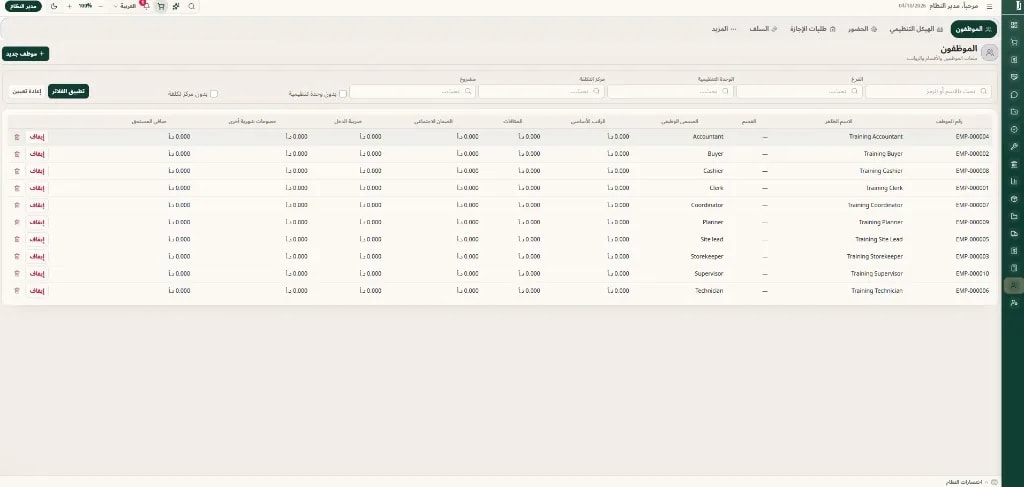1024x487 pixels.
Task: Click the search magnifier icon in top toolbar
Action: 191,6
